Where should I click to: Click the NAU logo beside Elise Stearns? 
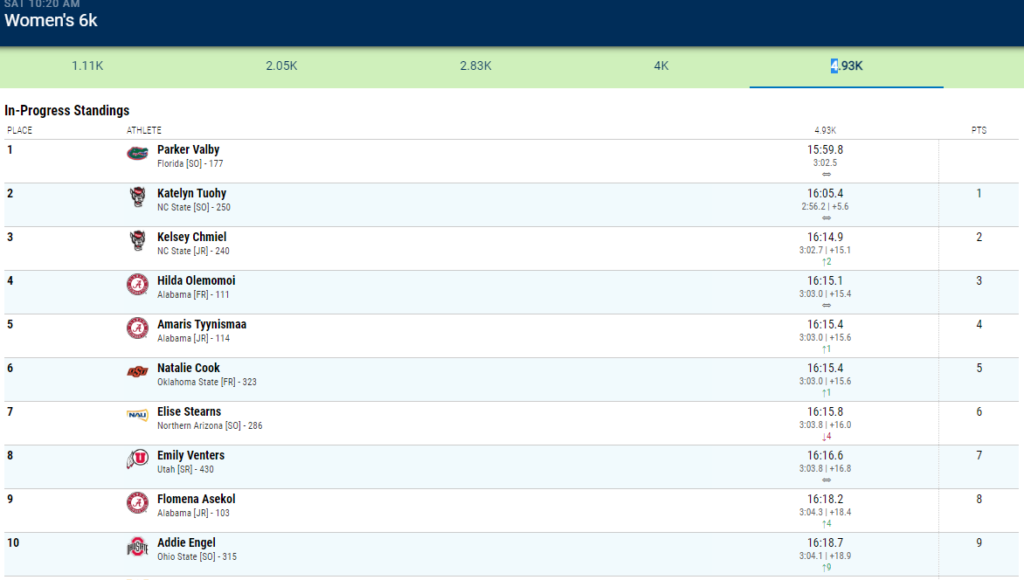(x=137, y=415)
